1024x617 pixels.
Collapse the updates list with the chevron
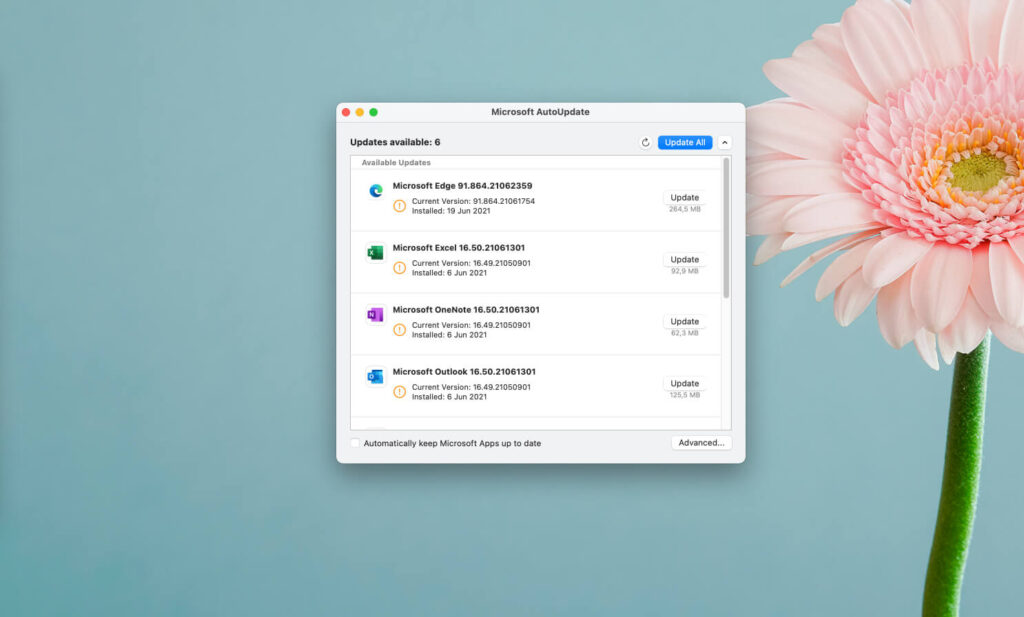[x=724, y=142]
